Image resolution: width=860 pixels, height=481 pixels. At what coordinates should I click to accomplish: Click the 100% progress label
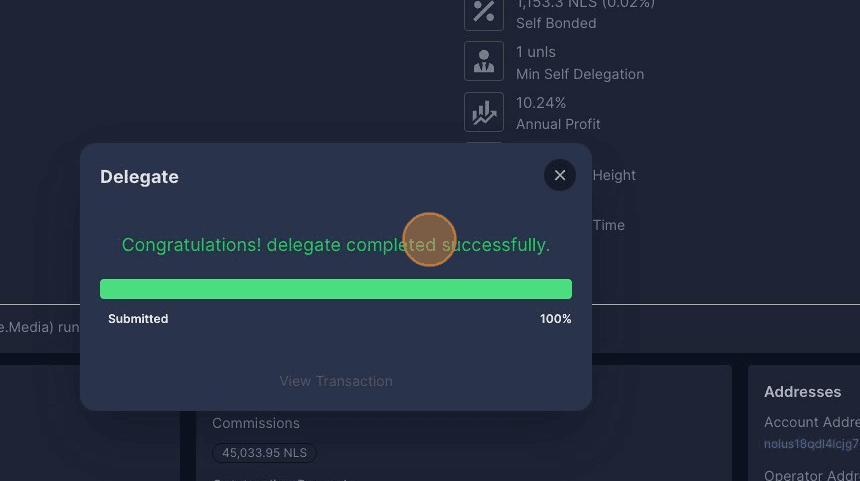coord(555,319)
